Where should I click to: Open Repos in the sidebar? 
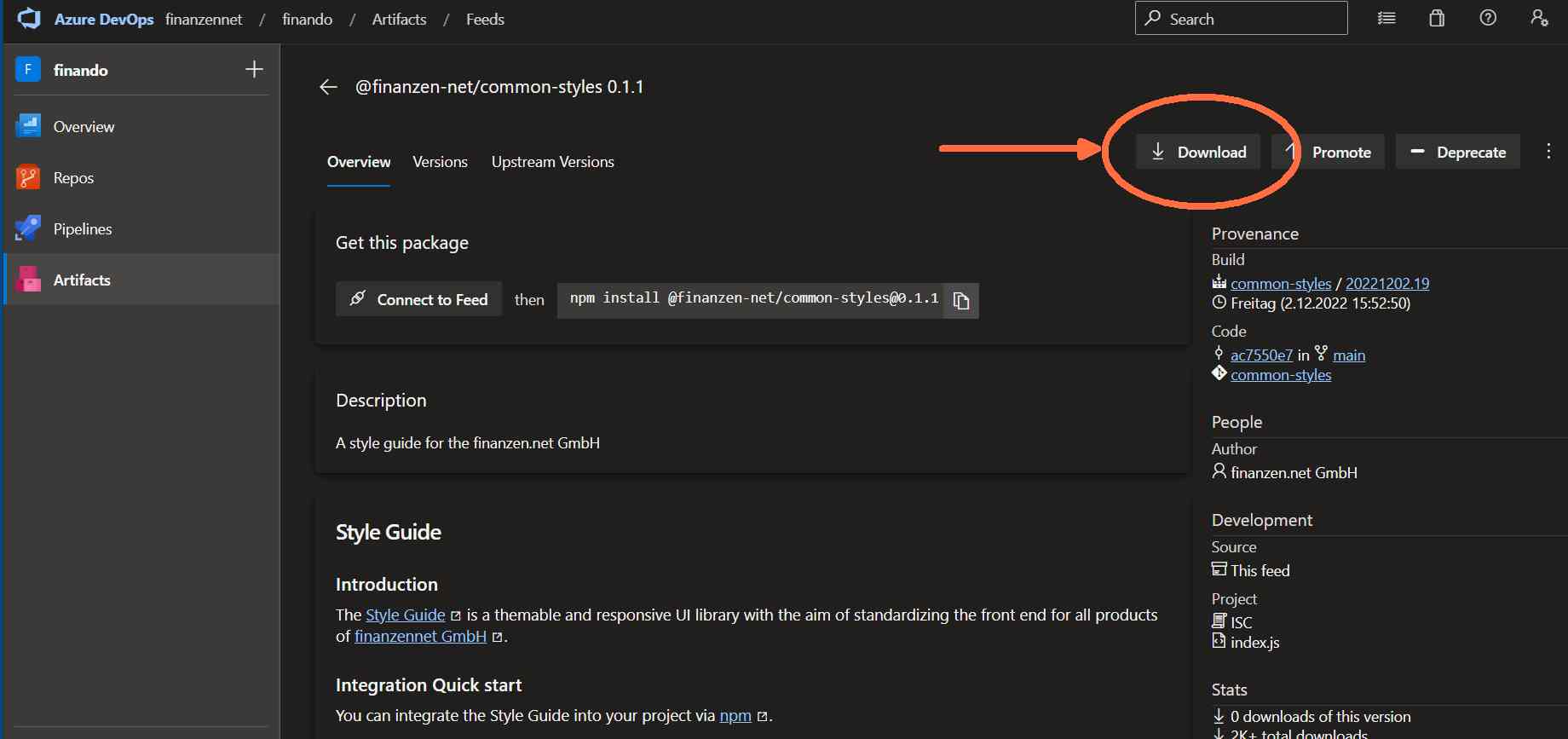(x=141, y=177)
